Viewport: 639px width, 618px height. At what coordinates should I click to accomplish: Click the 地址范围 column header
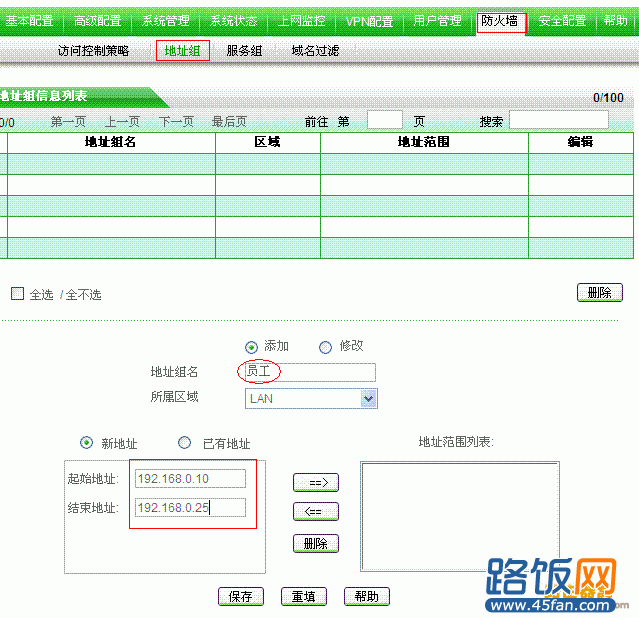click(424, 142)
